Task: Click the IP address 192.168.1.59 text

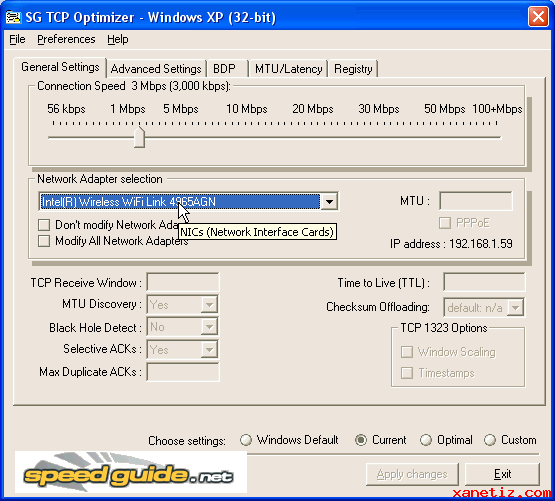Action: pos(451,244)
